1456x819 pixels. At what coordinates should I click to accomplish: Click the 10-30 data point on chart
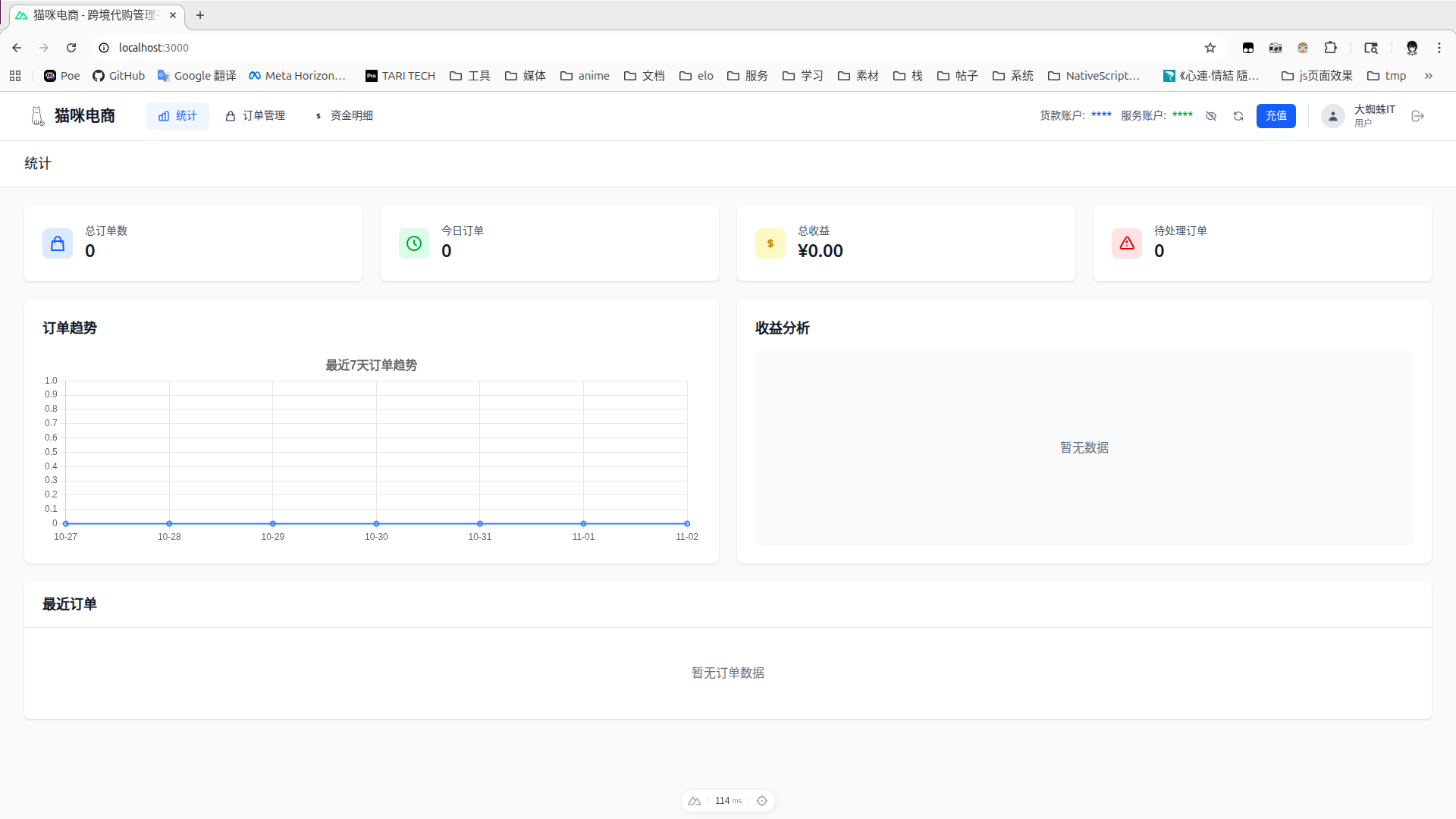(376, 523)
